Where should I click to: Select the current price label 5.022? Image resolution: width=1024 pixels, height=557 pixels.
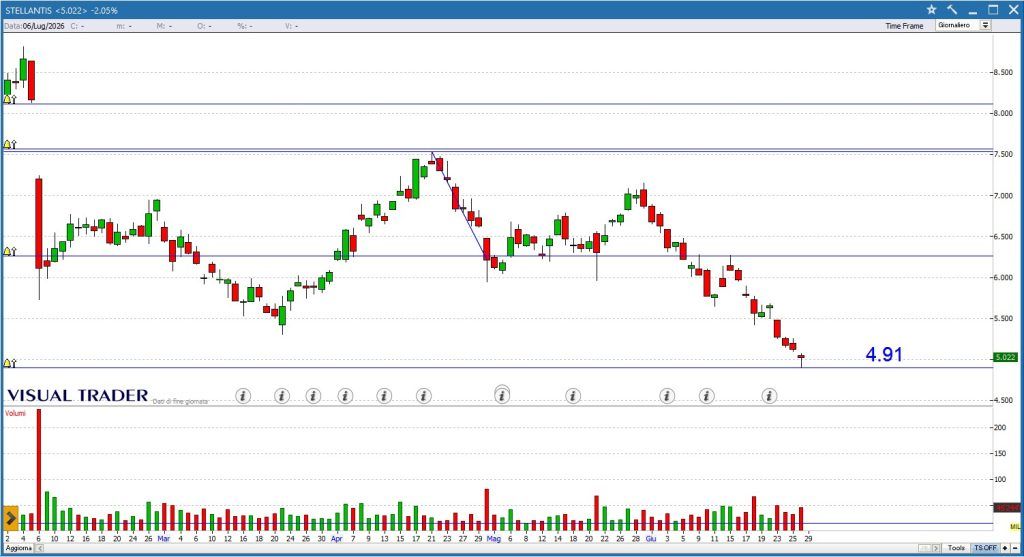pos(1005,357)
